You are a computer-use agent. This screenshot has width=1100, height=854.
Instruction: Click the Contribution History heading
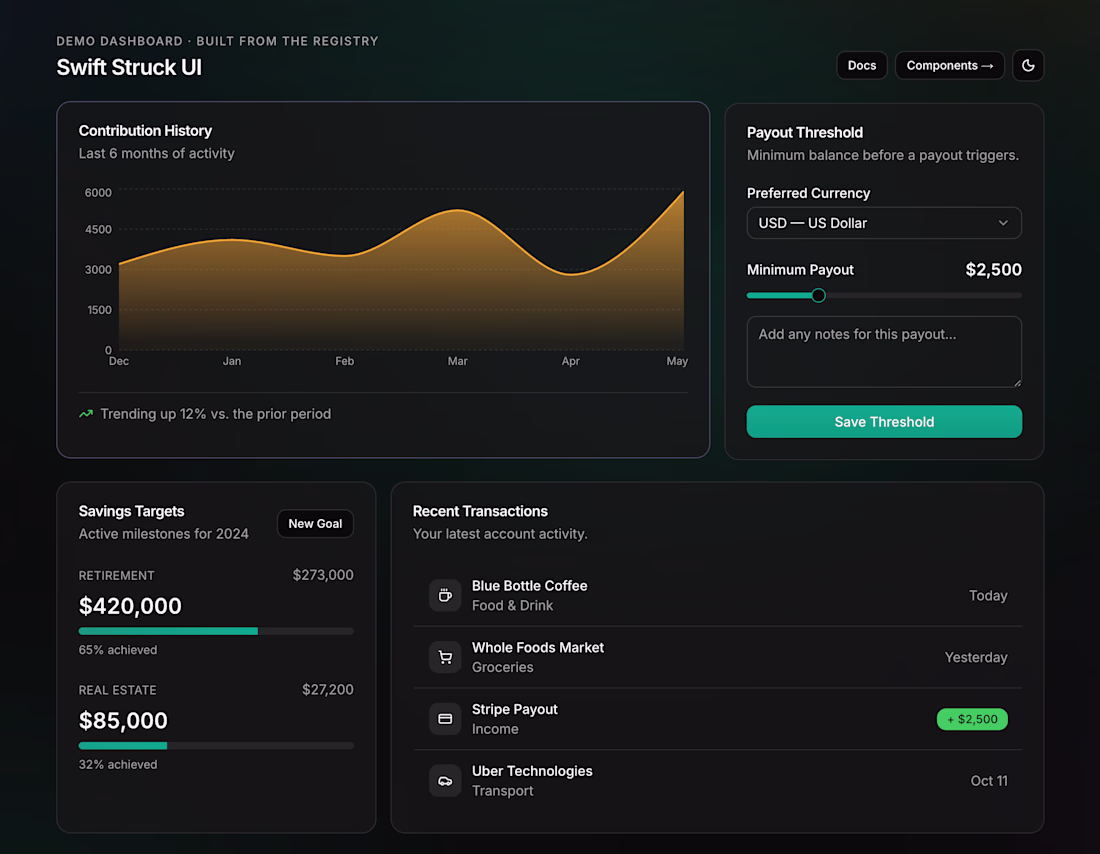(145, 131)
